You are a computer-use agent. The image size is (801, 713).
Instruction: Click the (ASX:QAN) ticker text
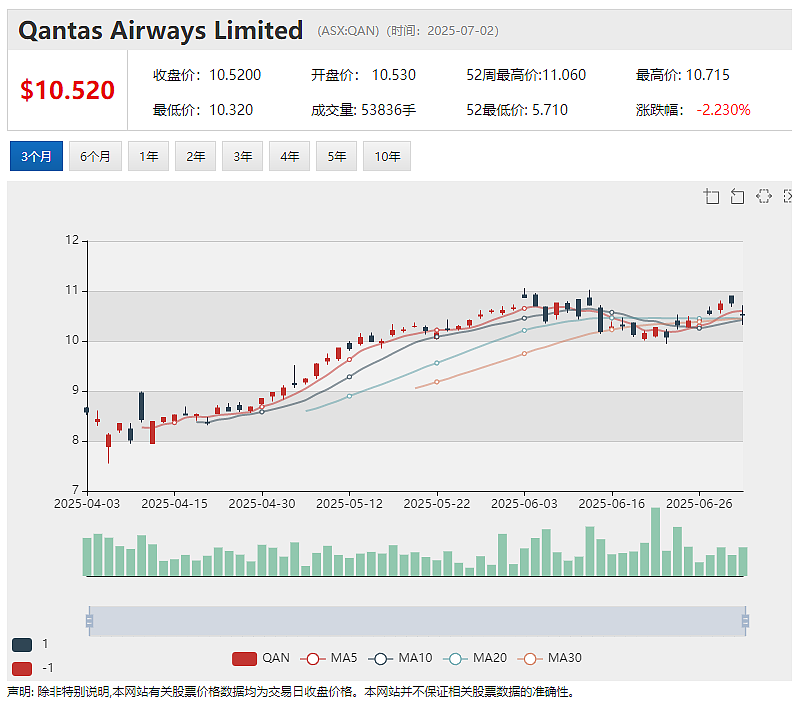click(348, 31)
